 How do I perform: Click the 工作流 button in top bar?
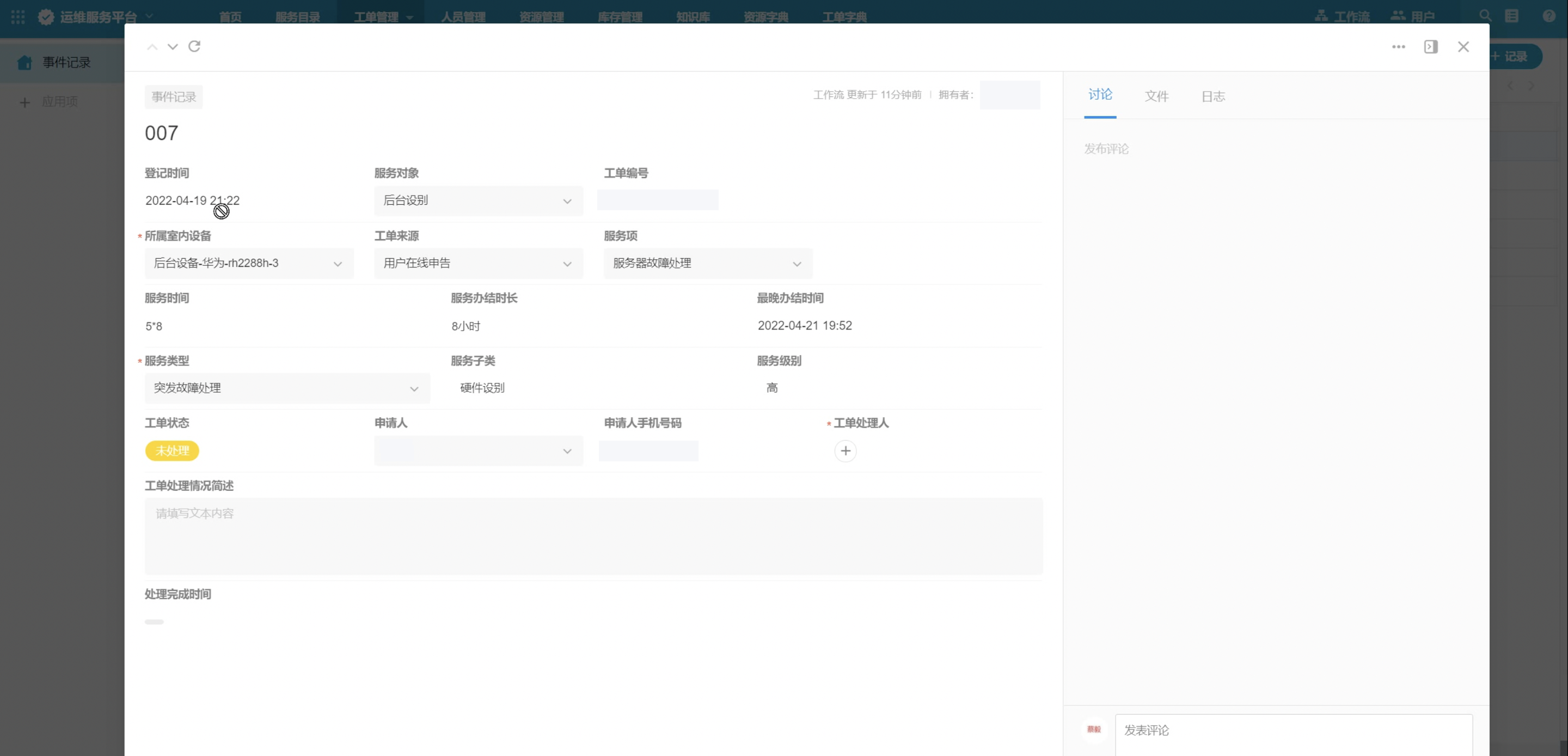point(1342,16)
